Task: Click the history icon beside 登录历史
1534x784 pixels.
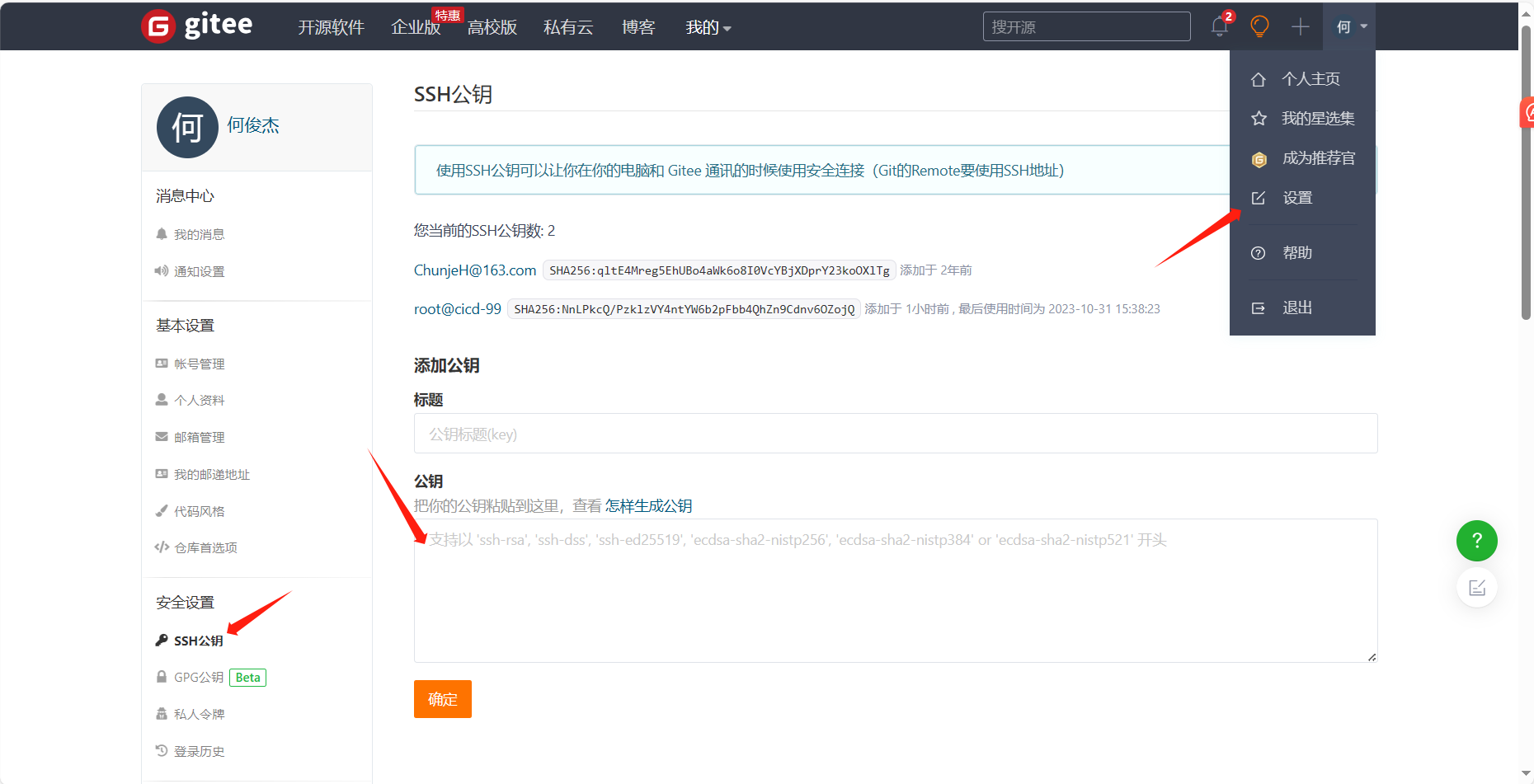Action: [x=162, y=751]
